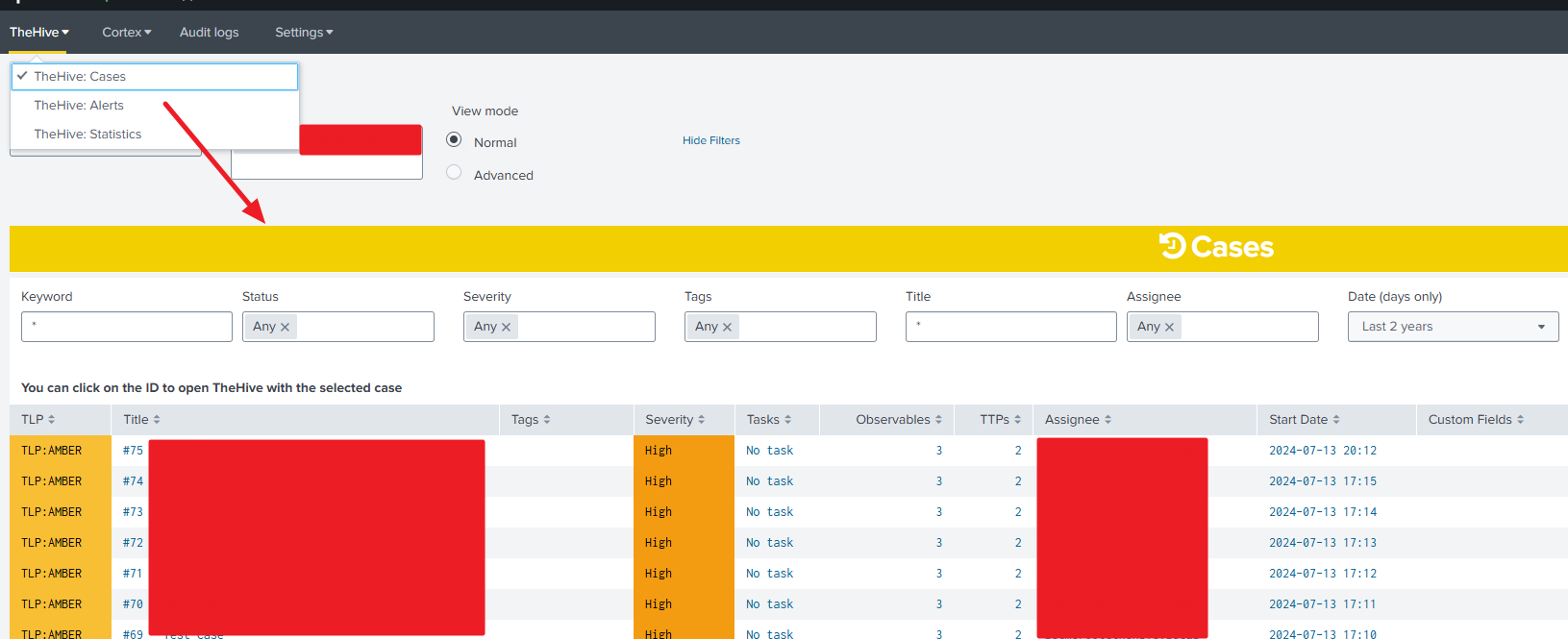Screen dimensions: 1568x639
Task: Click TLP:AMBER cell of case #70
Action: (60, 604)
